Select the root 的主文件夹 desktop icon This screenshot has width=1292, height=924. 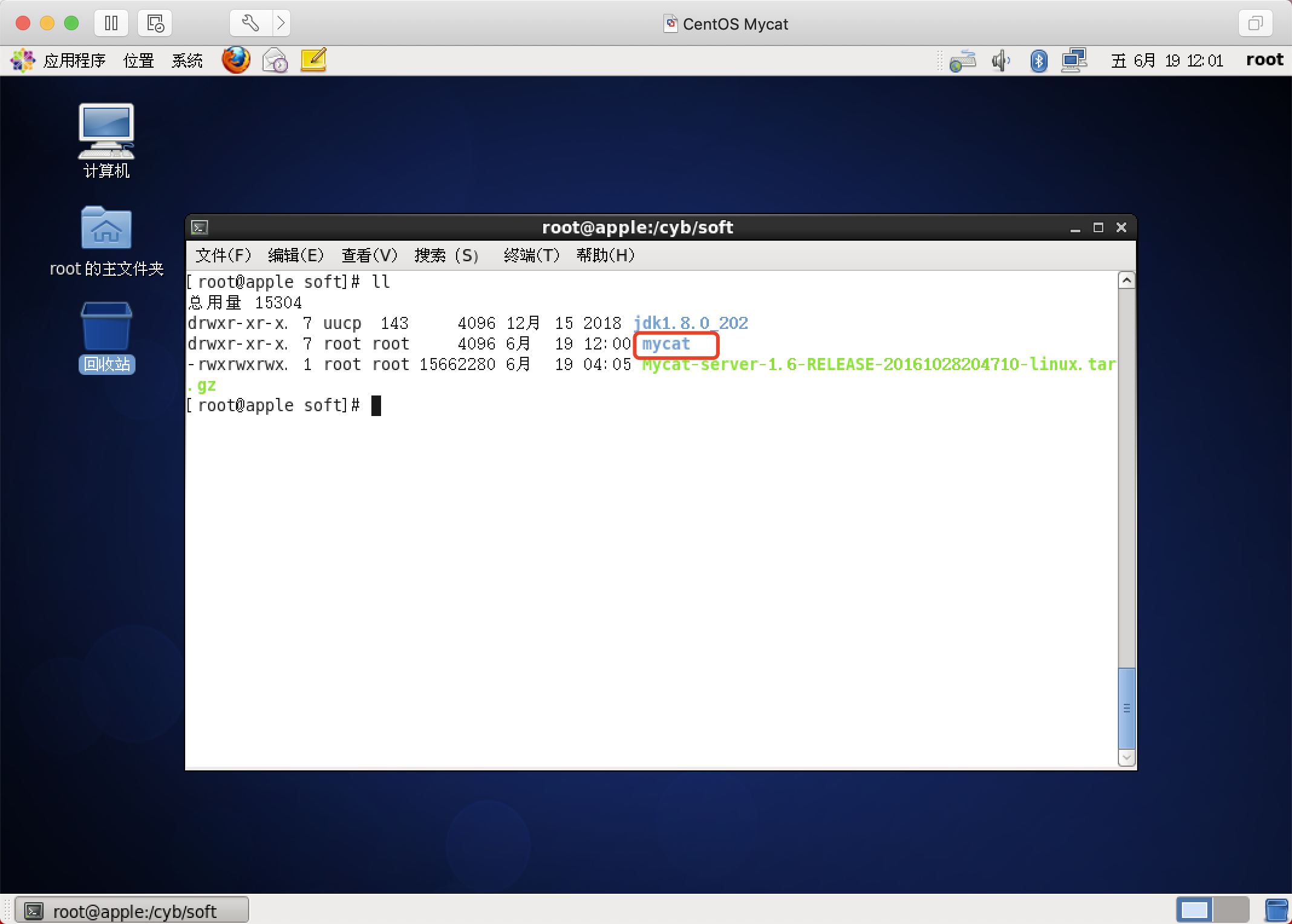tap(106, 242)
